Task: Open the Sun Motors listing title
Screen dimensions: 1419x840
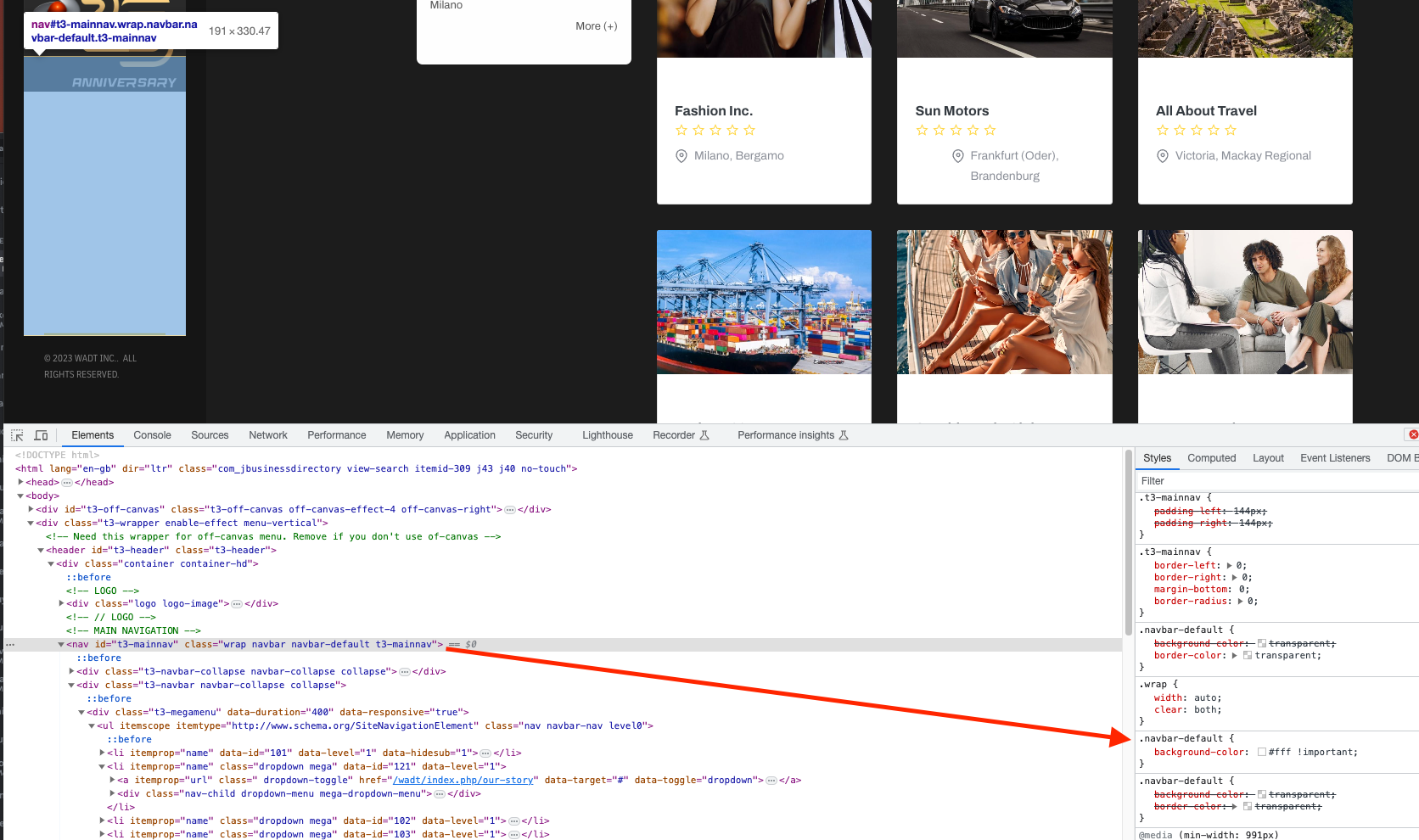Action: click(x=952, y=111)
